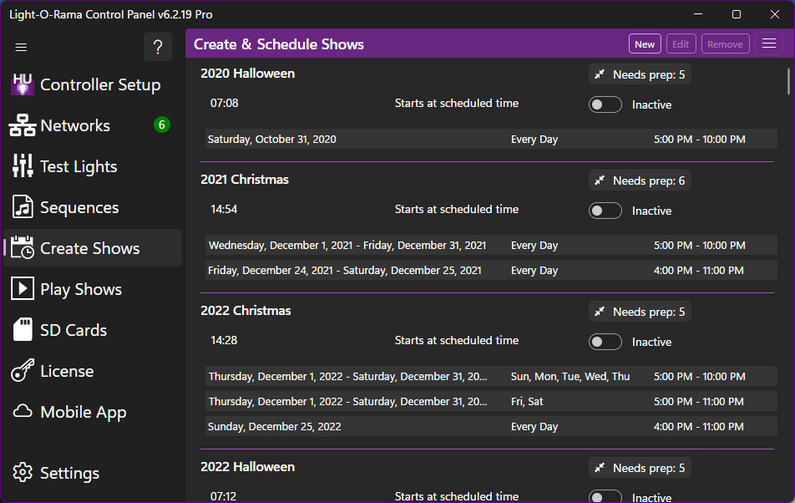Click the Create Shows calendar icon
Image resolution: width=795 pixels, height=503 pixels.
click(x=22, y=247)
